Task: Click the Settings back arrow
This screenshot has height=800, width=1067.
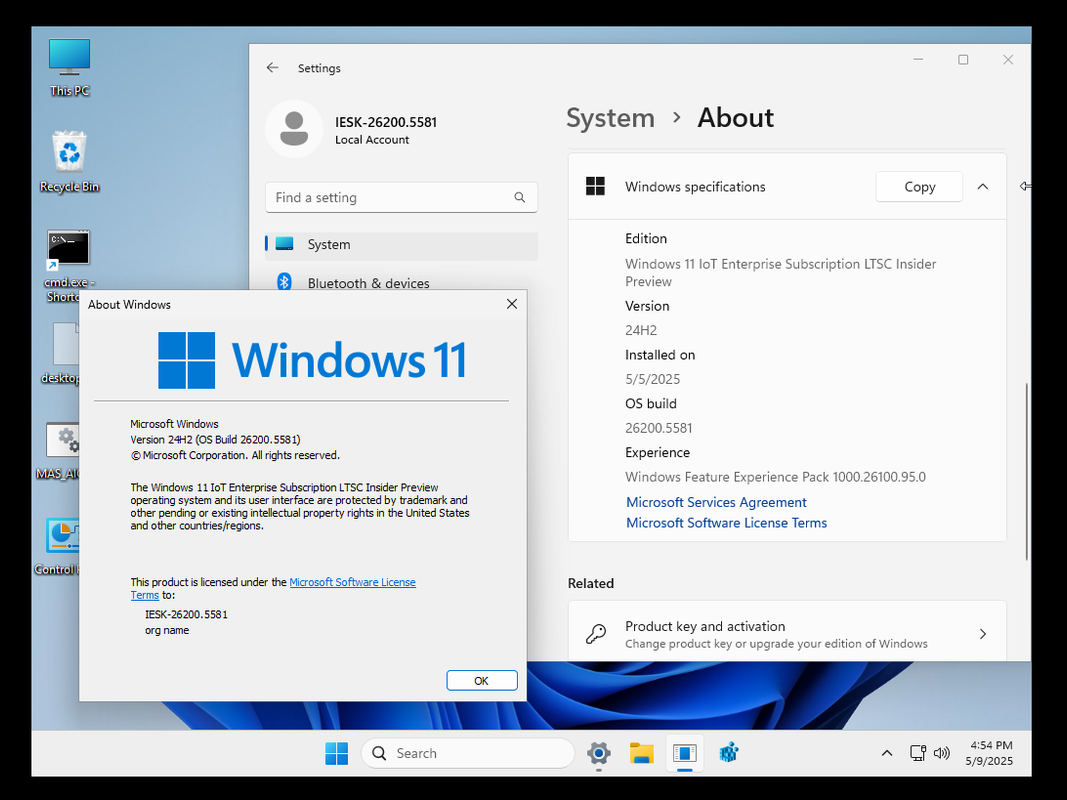Action: click(x=273, y=67)
